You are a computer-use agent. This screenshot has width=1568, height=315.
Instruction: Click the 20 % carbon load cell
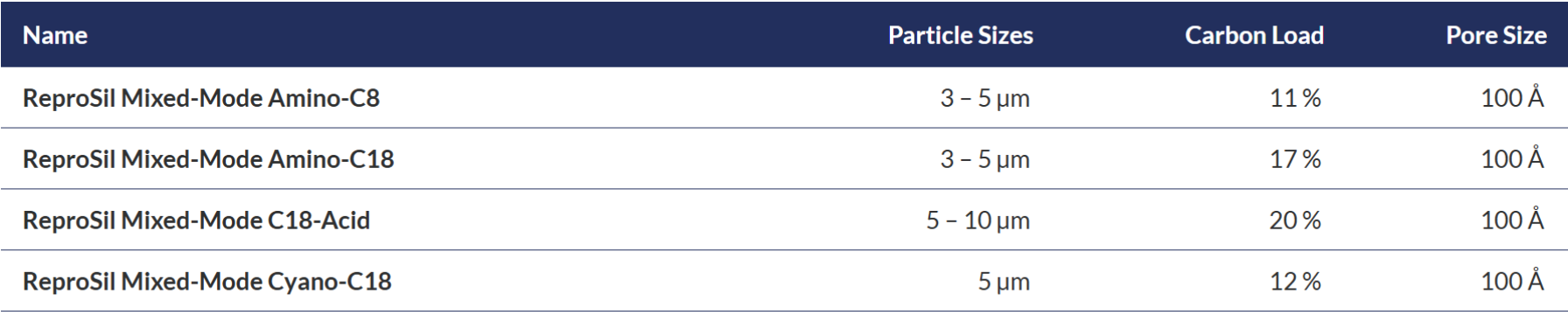pos(1295,220)
